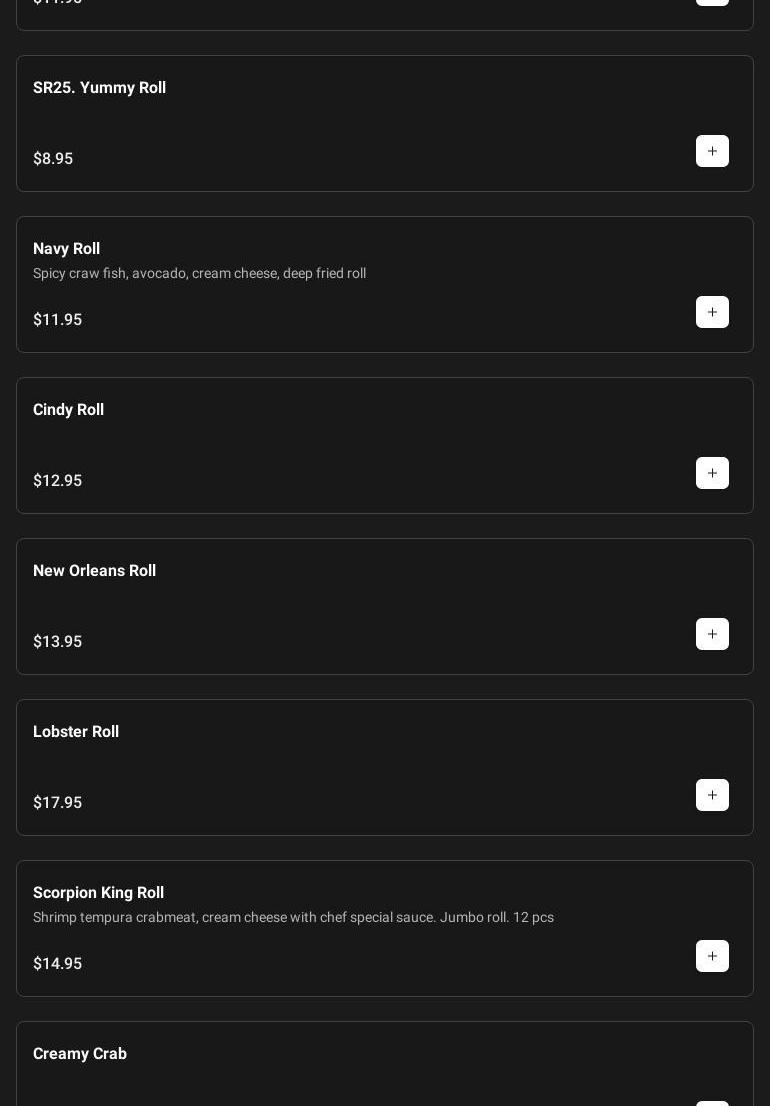Click the $8.95 Yummy Roll price
The image size is (770, 1106).
(x=53, y=159)
